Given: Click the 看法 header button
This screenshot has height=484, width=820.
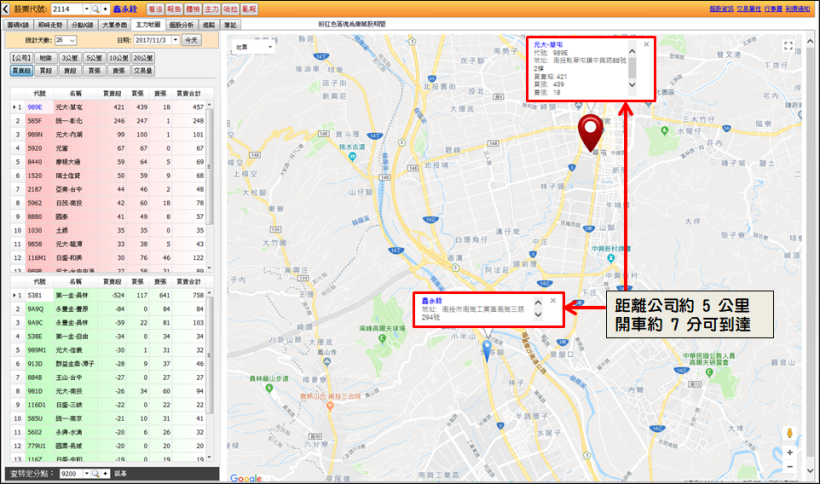Looking at the screenshot, I should pyautogui.click(x=155, y=9).
